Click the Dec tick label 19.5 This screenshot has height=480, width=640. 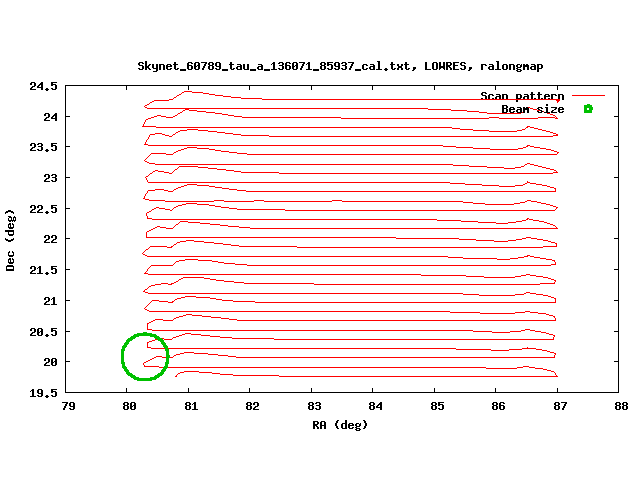43,393
